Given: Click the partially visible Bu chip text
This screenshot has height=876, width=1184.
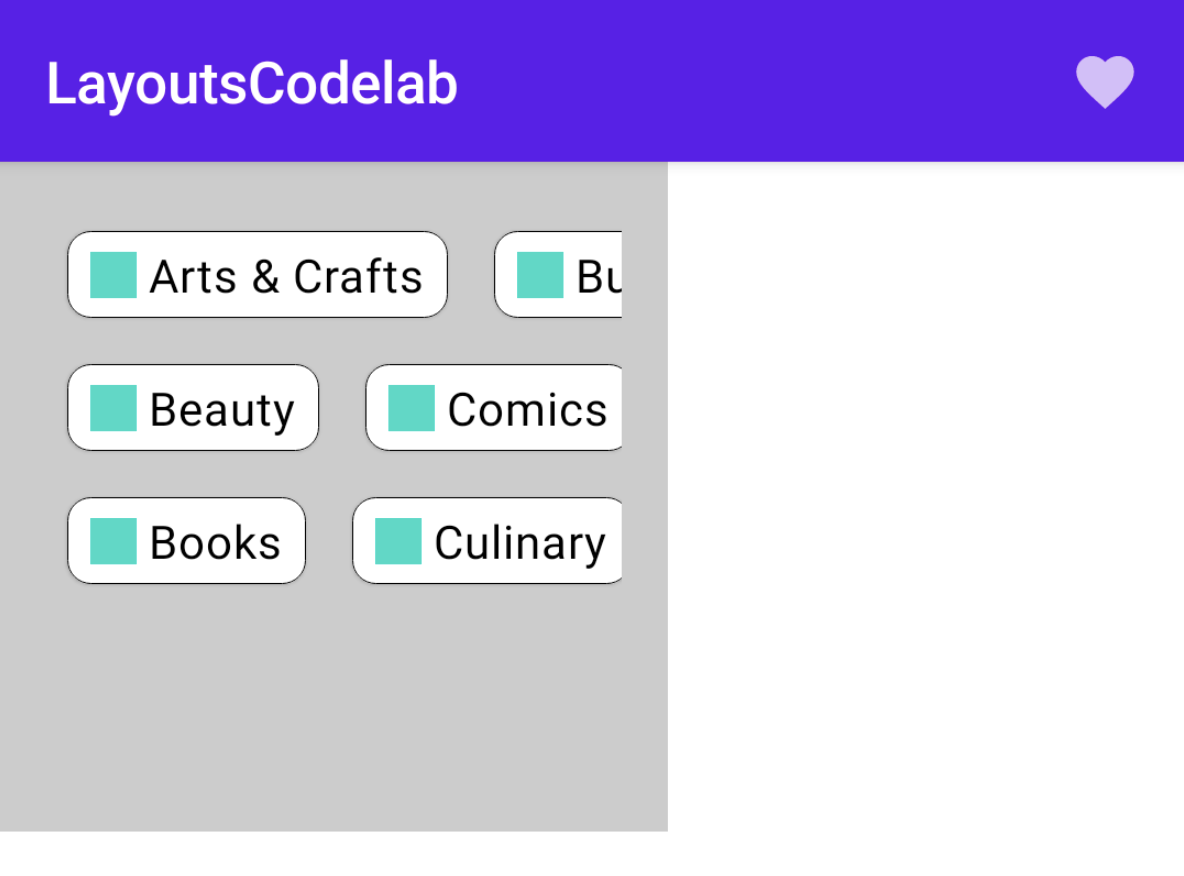Looking at the screenshot, I should (599, 276).
